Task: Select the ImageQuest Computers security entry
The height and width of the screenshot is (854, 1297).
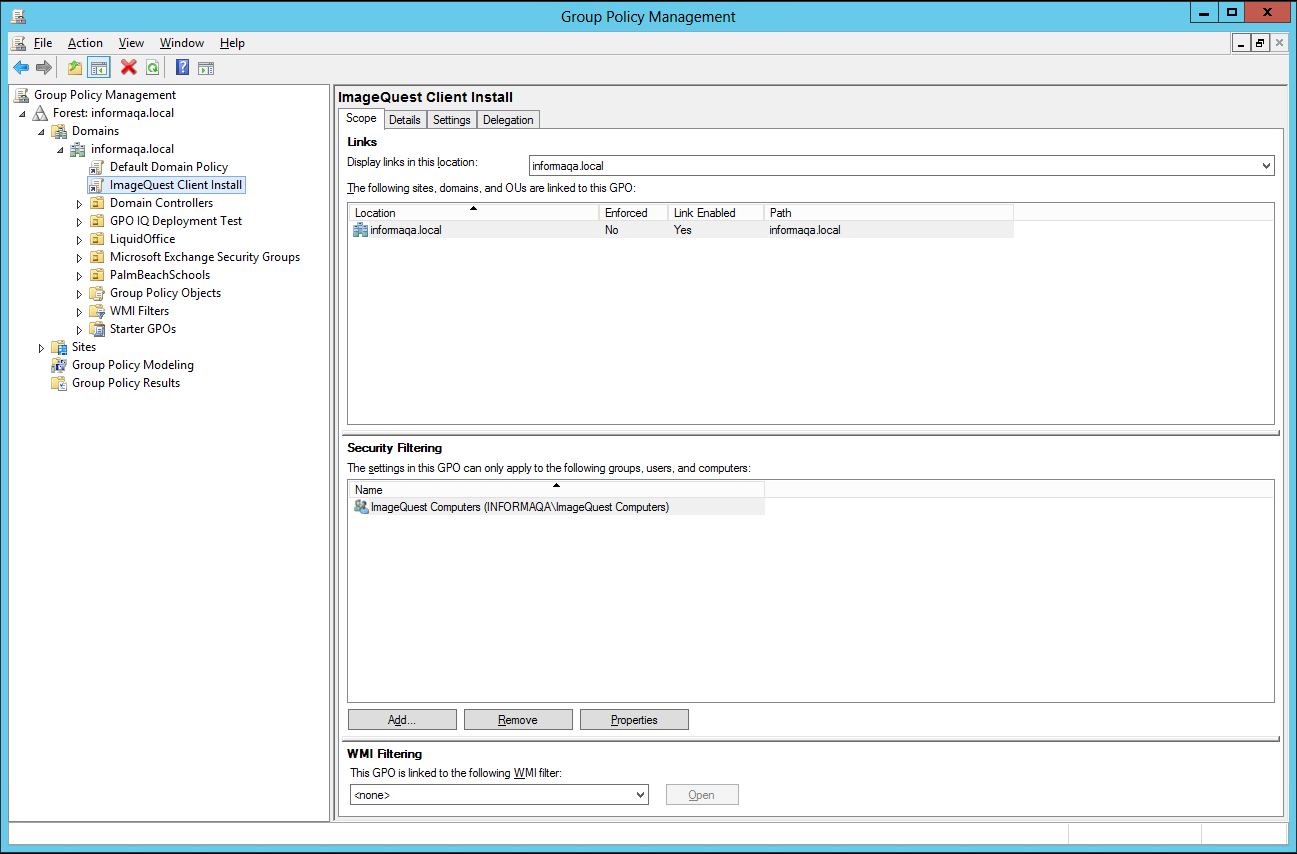Action: [x=556, y=507]
